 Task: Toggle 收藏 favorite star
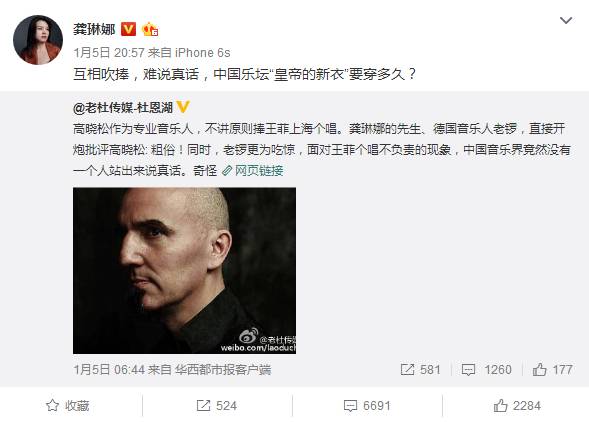pos(68,406)
